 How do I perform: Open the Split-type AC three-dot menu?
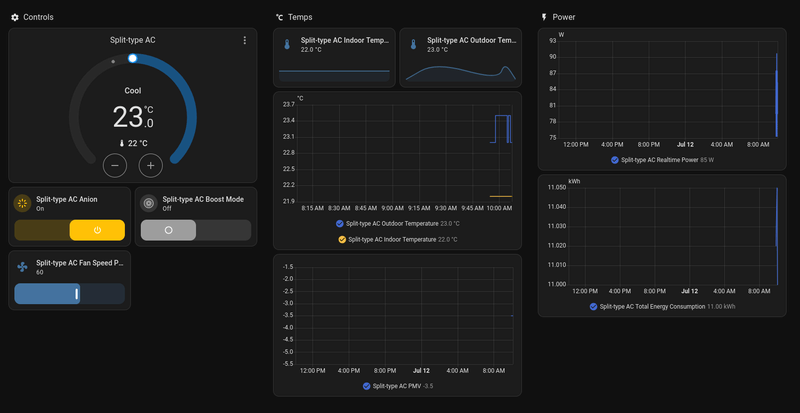244,40
